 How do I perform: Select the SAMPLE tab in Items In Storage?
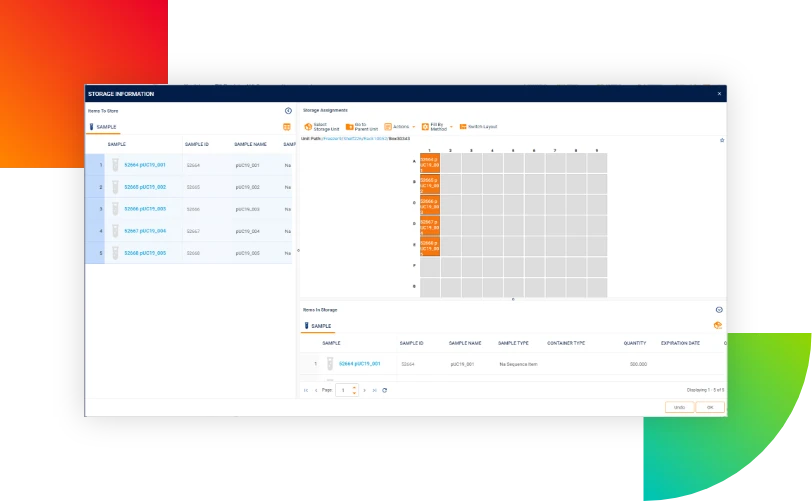[x=318, y=326]
